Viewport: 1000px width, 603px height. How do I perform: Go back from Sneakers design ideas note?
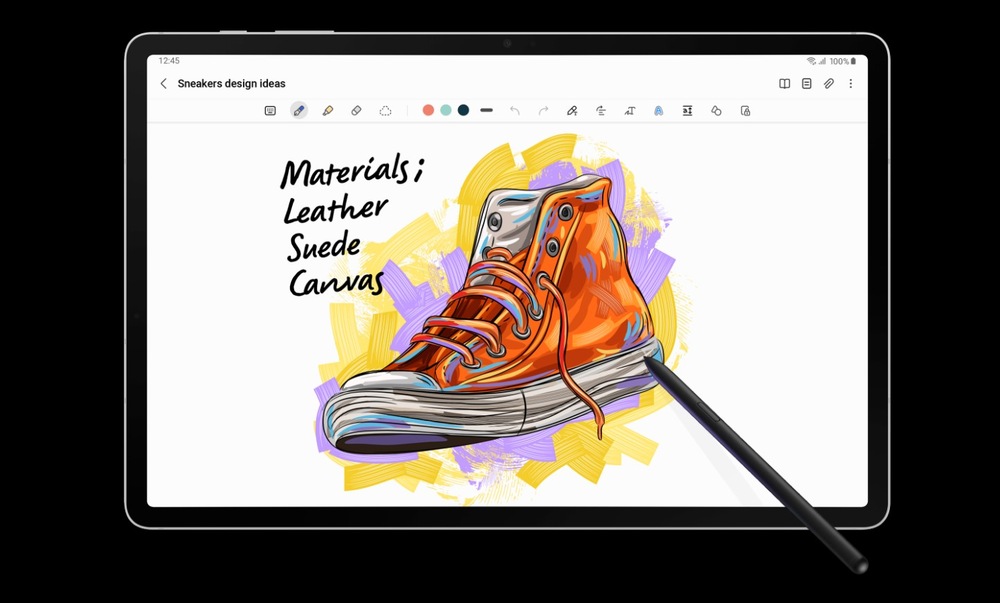(164, 84)
